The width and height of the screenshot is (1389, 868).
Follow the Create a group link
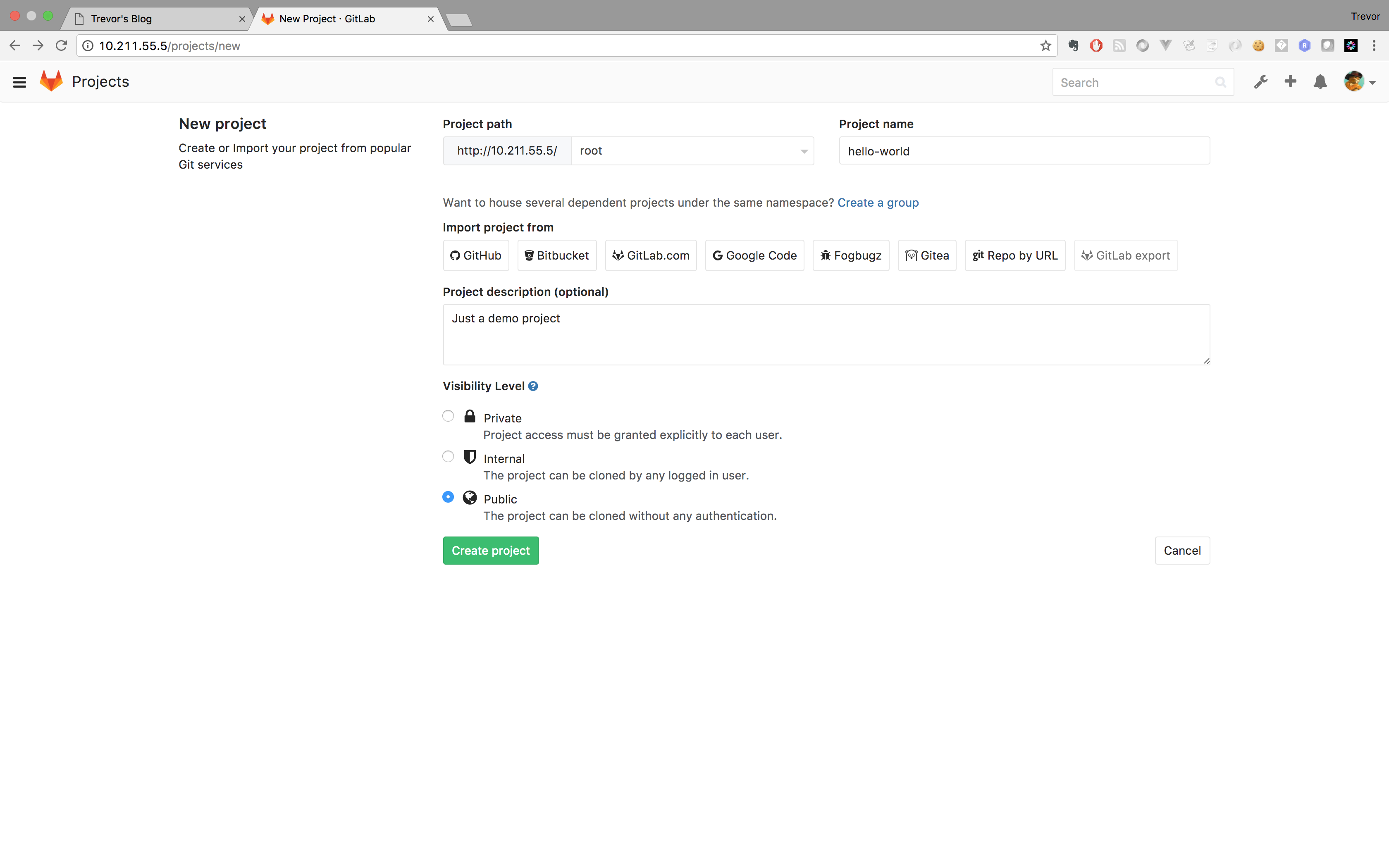click(x=878, y=203)
